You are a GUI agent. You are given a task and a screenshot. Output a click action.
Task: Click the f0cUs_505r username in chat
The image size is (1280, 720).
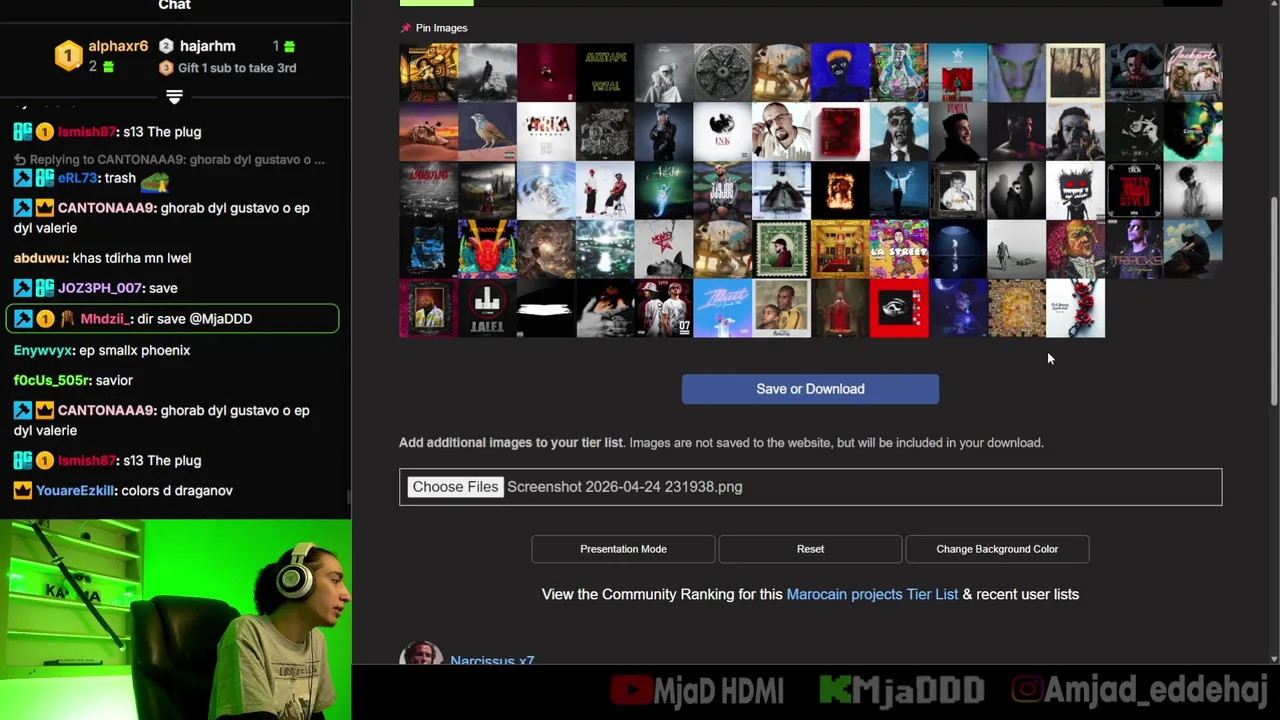[52, 381]
